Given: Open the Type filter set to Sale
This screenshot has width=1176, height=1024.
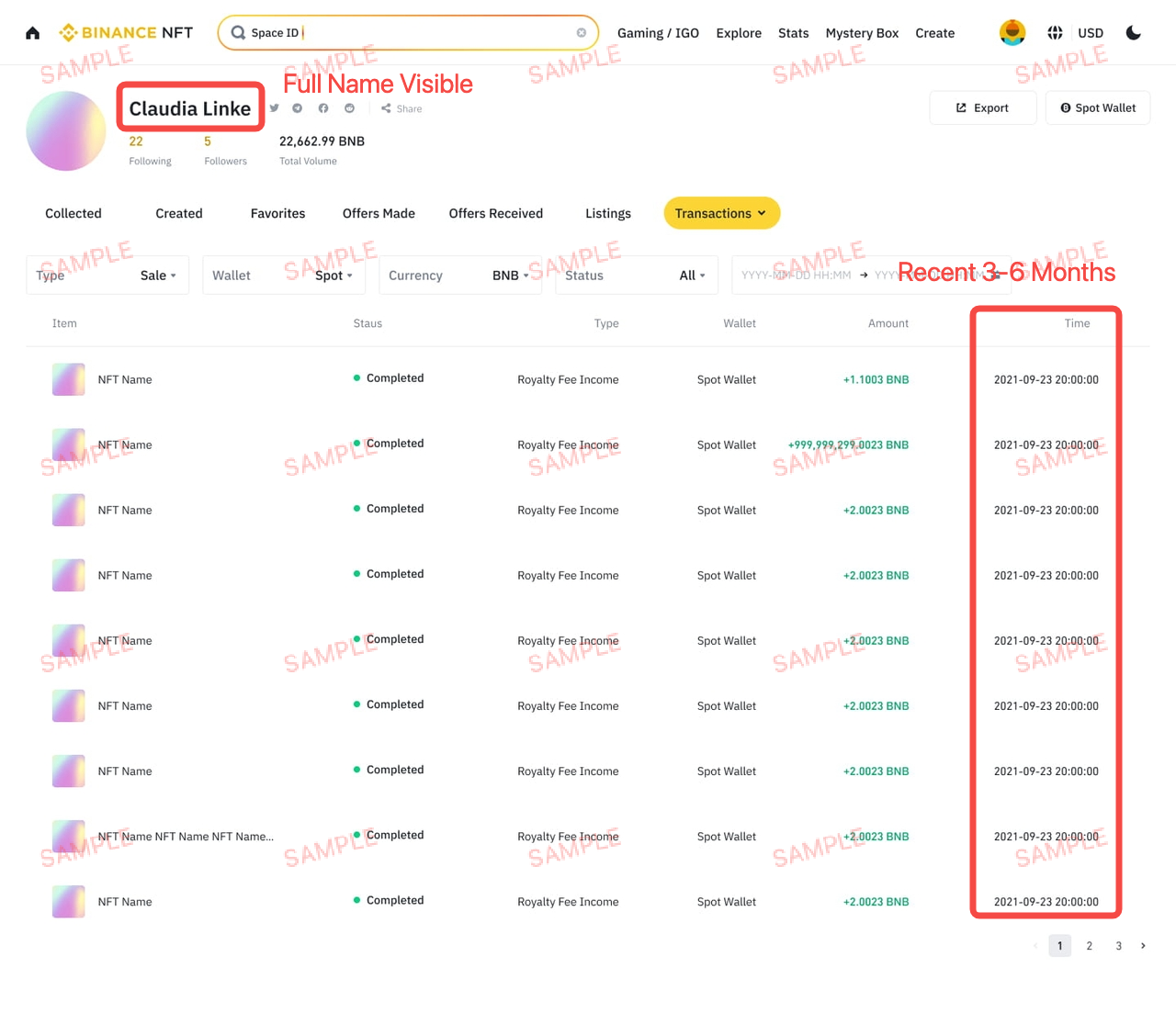Looking at the screenshot, I should (107, 276).
